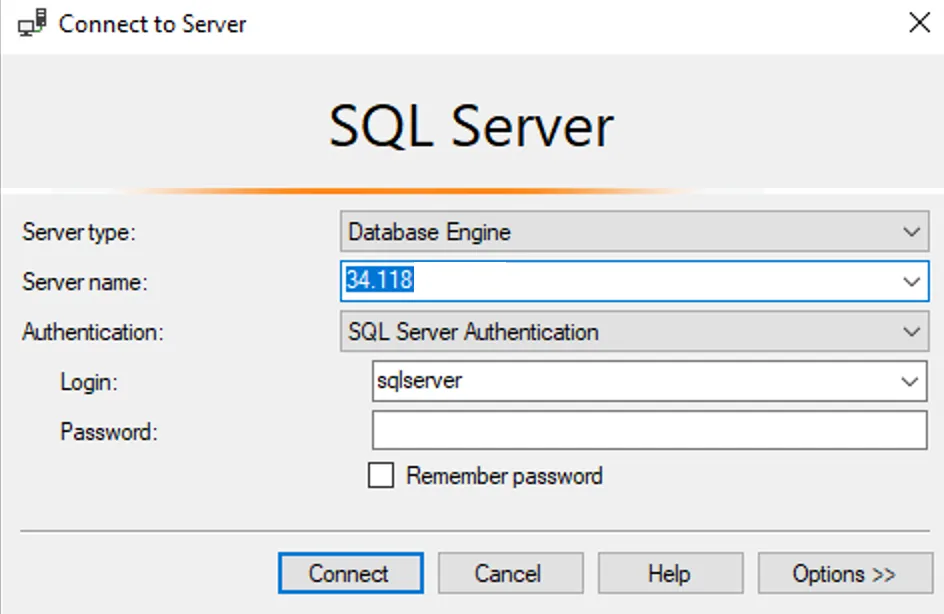Click the 'Password:' label
Image resolution: width=944 pixels, height=614 pixels.
click(109, 432)
